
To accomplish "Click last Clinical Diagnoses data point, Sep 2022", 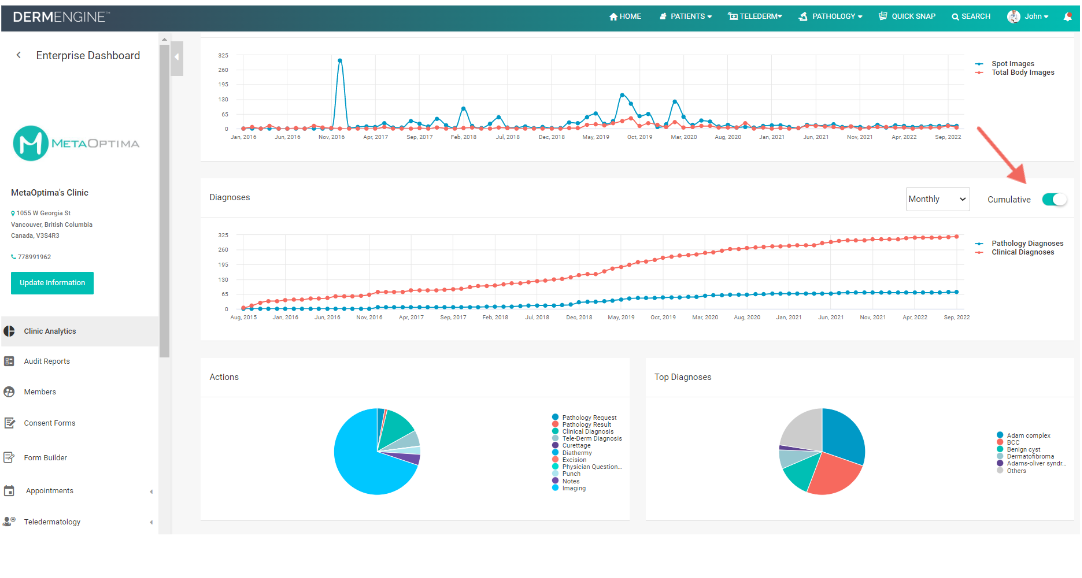I will 956,237.
